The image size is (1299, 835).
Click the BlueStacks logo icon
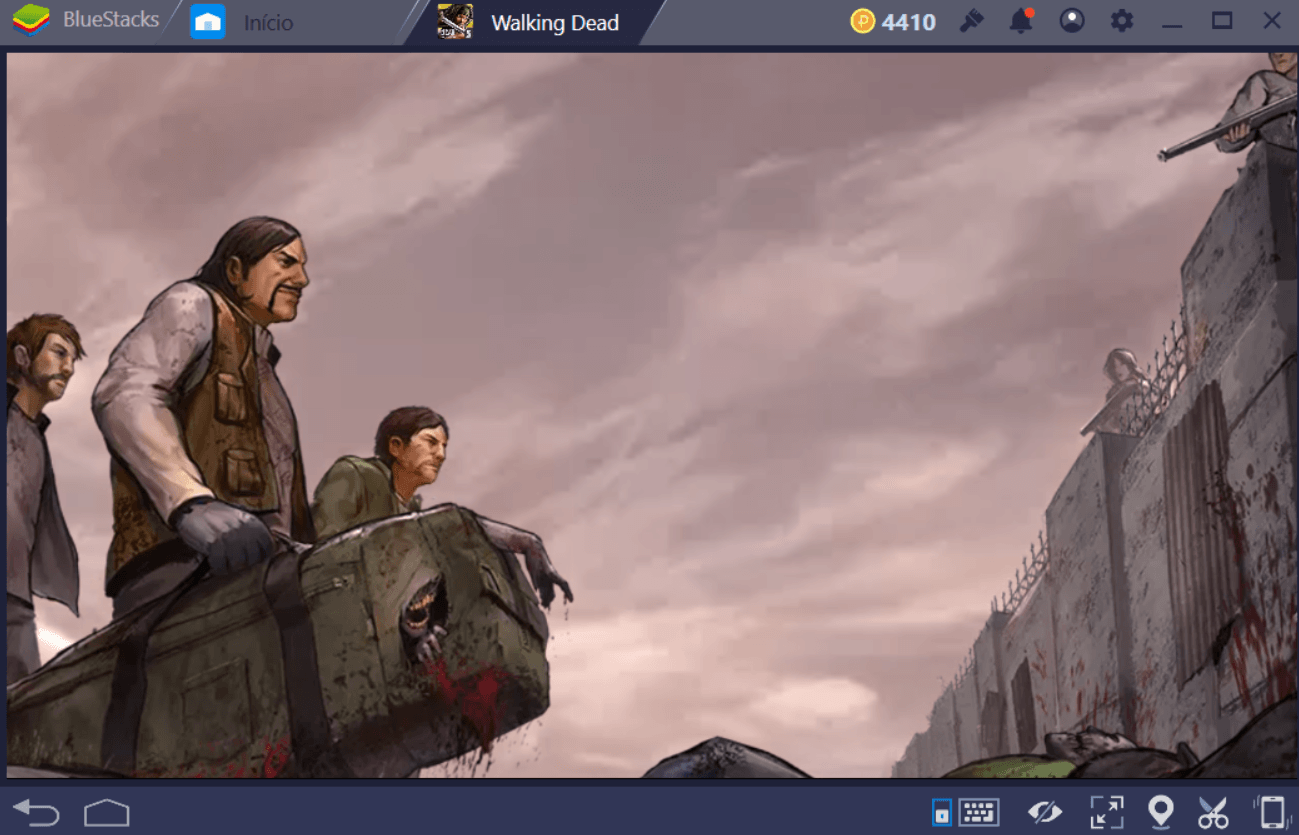(31, 21)
